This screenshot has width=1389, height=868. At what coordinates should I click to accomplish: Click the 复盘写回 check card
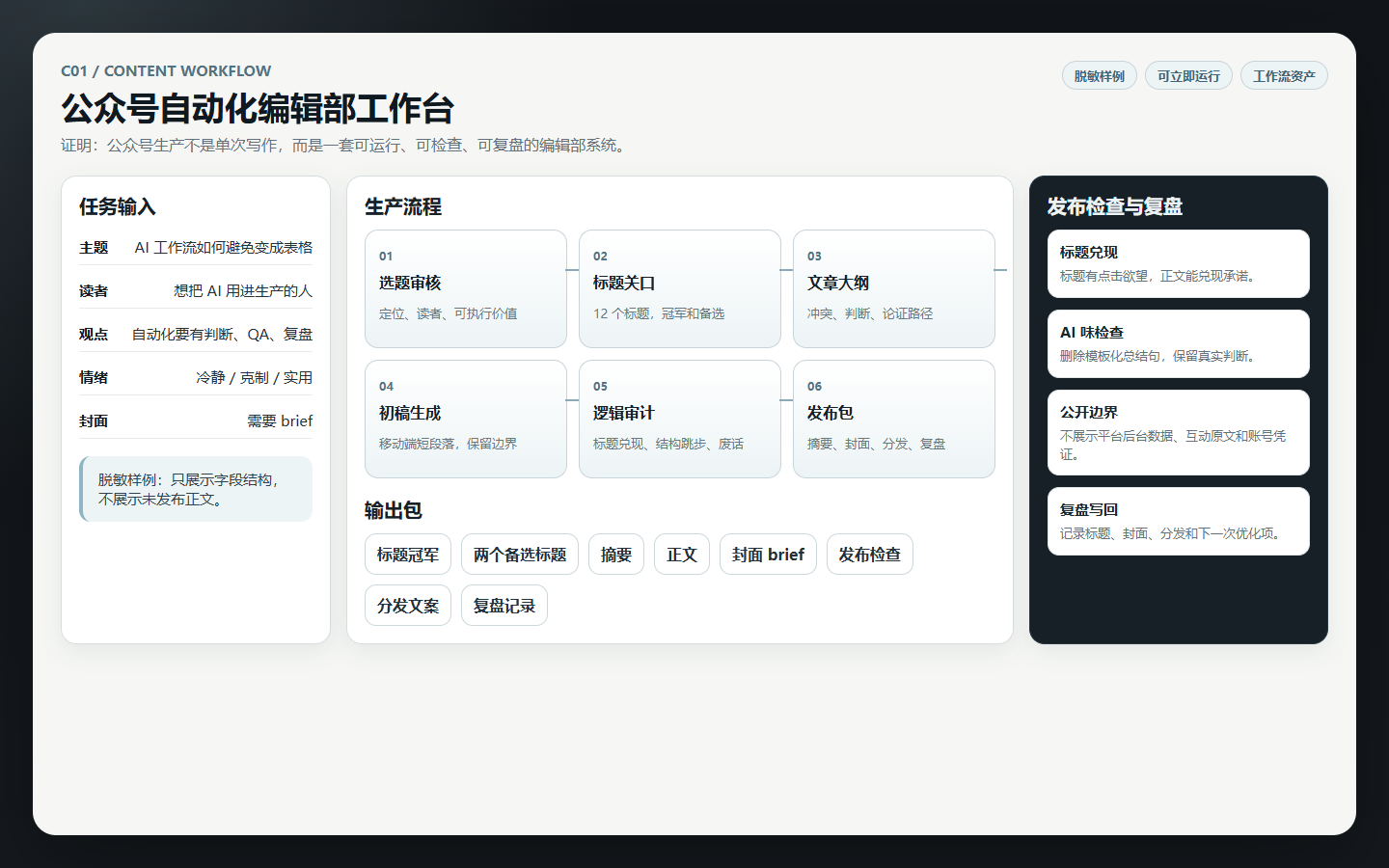tap(1179, 522)
